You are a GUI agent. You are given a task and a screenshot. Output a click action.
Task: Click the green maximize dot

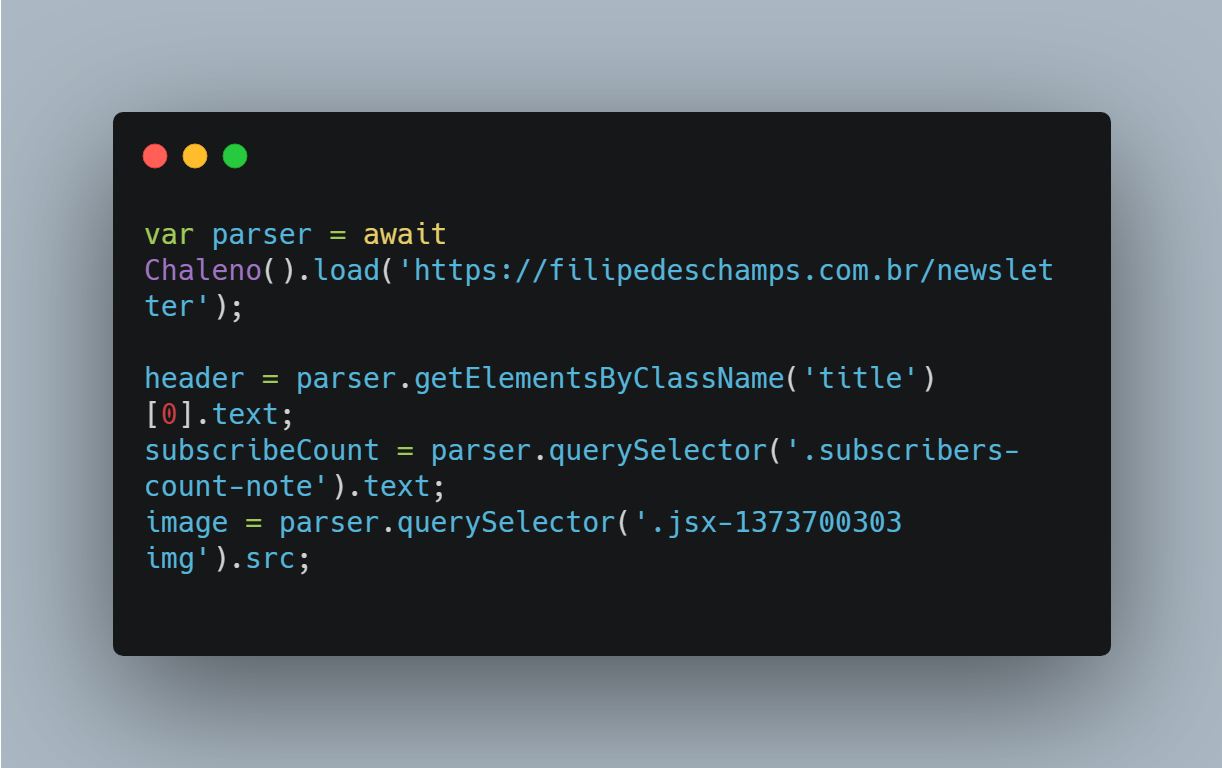(x=235, y=156)
